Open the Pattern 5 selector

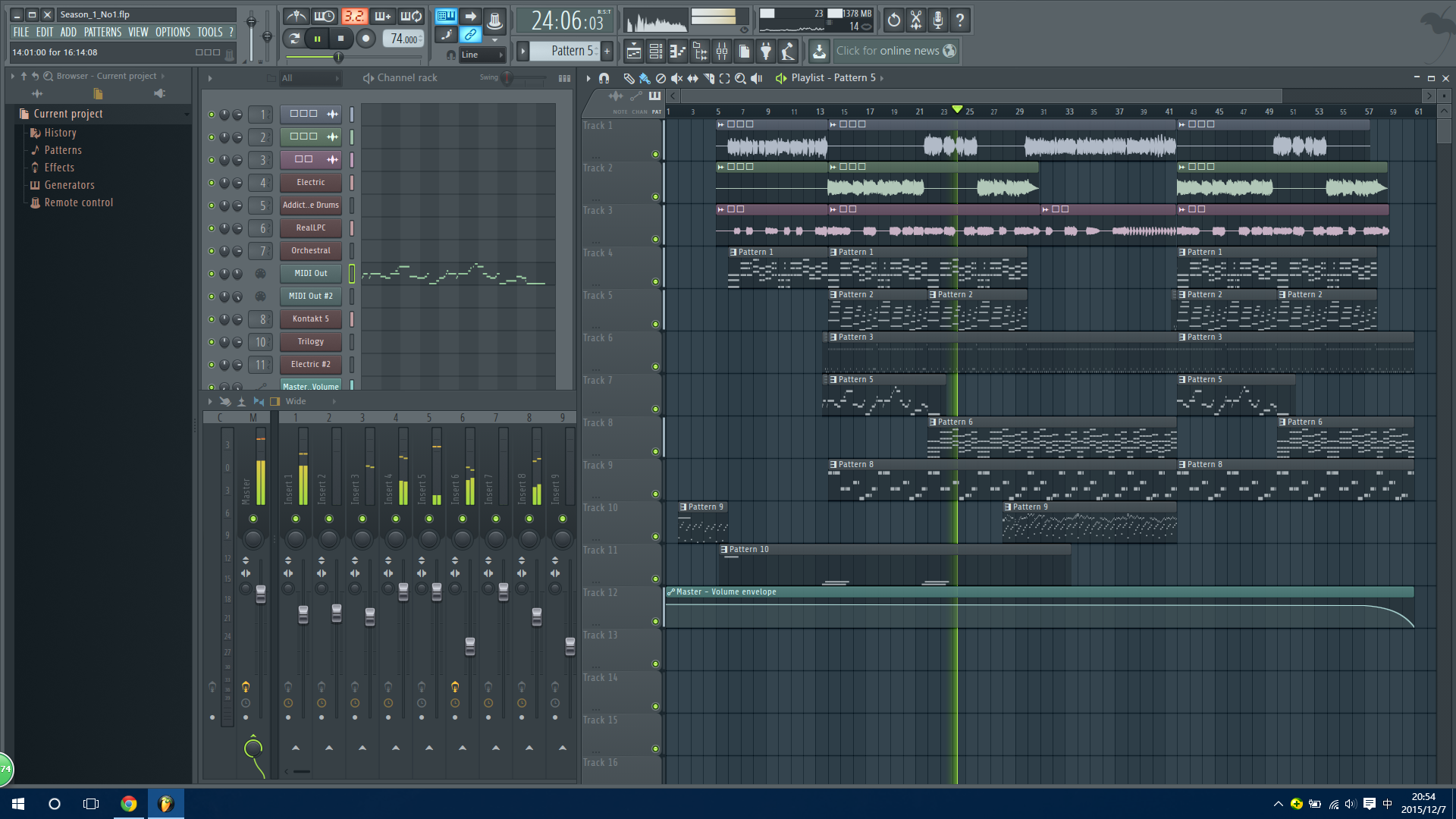point(564,51)
